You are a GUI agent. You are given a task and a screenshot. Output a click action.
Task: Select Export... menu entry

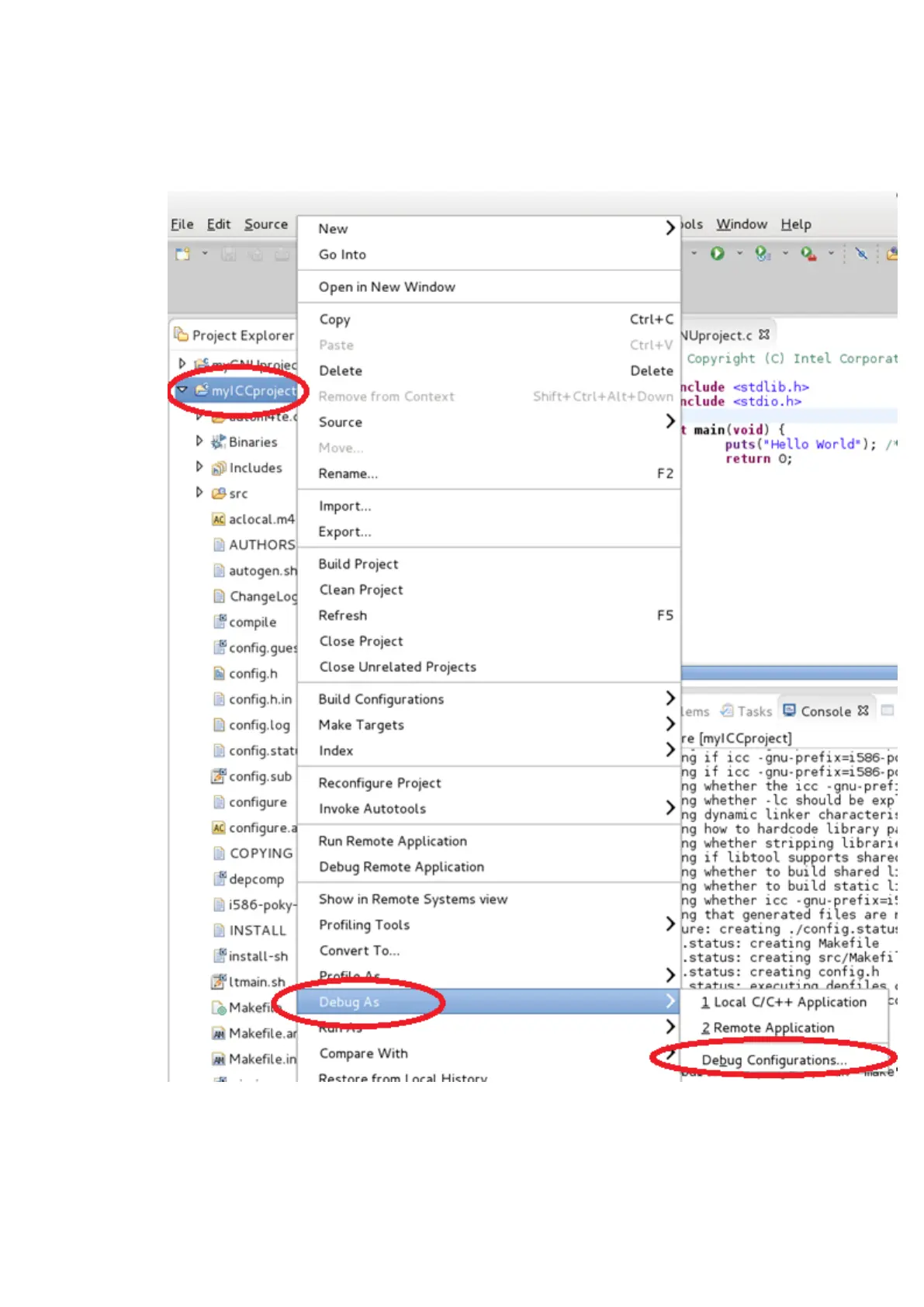[x=489, y=532]
